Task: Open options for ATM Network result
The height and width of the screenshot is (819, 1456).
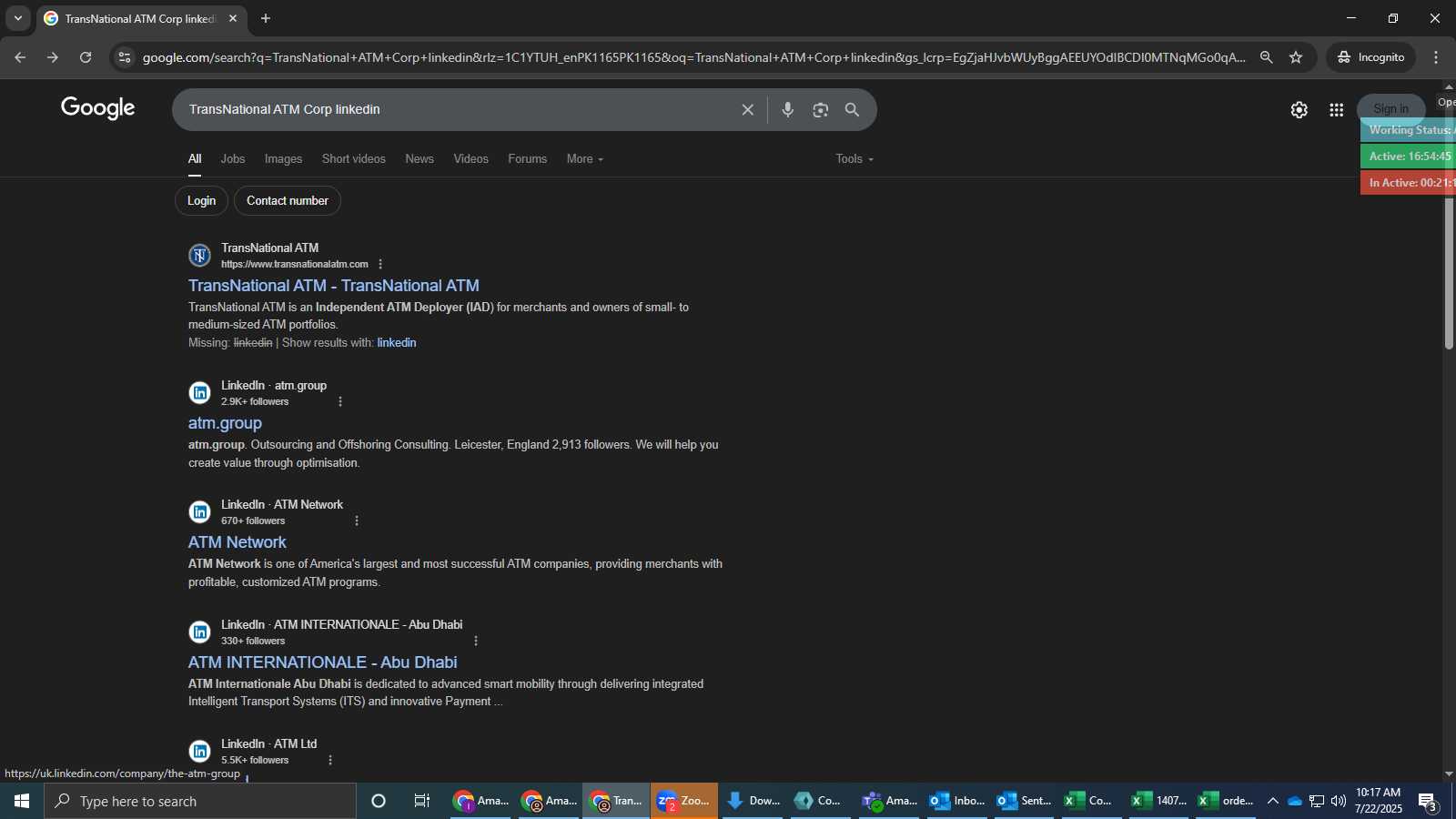Action: coord(357,521)
